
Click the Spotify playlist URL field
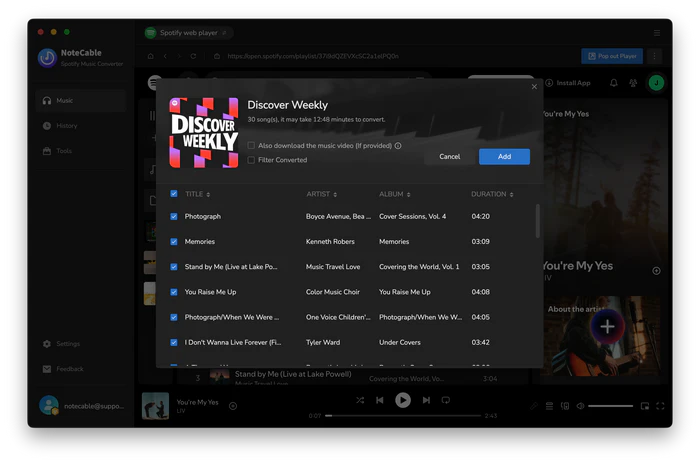[312, 56]
